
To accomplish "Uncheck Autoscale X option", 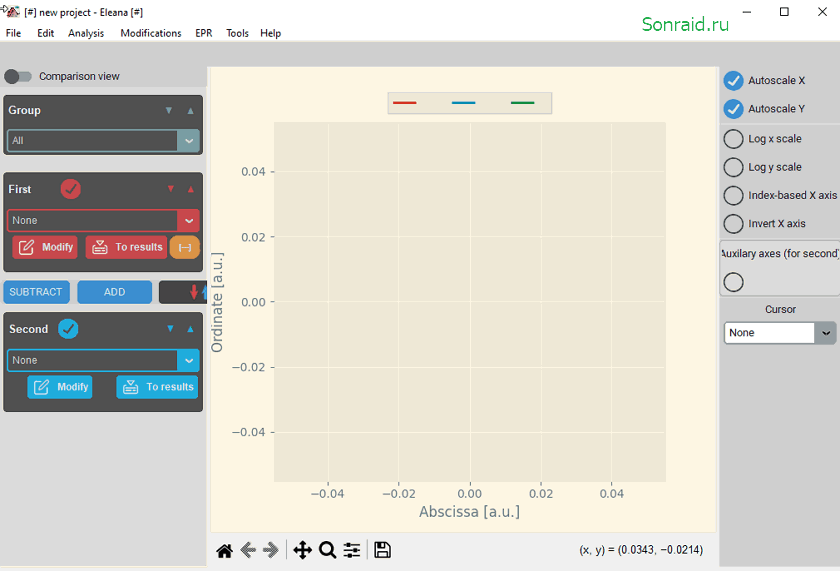I will click(733, 81).
